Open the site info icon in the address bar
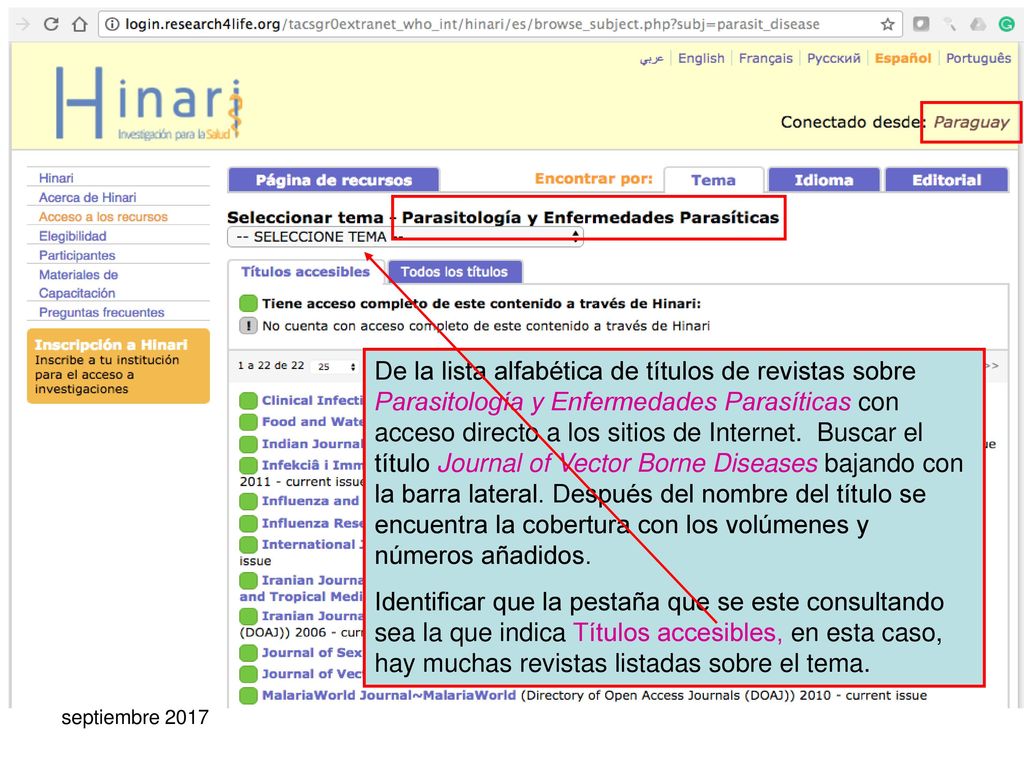This screenshot has width=1024, height=768. click(112, 24)
